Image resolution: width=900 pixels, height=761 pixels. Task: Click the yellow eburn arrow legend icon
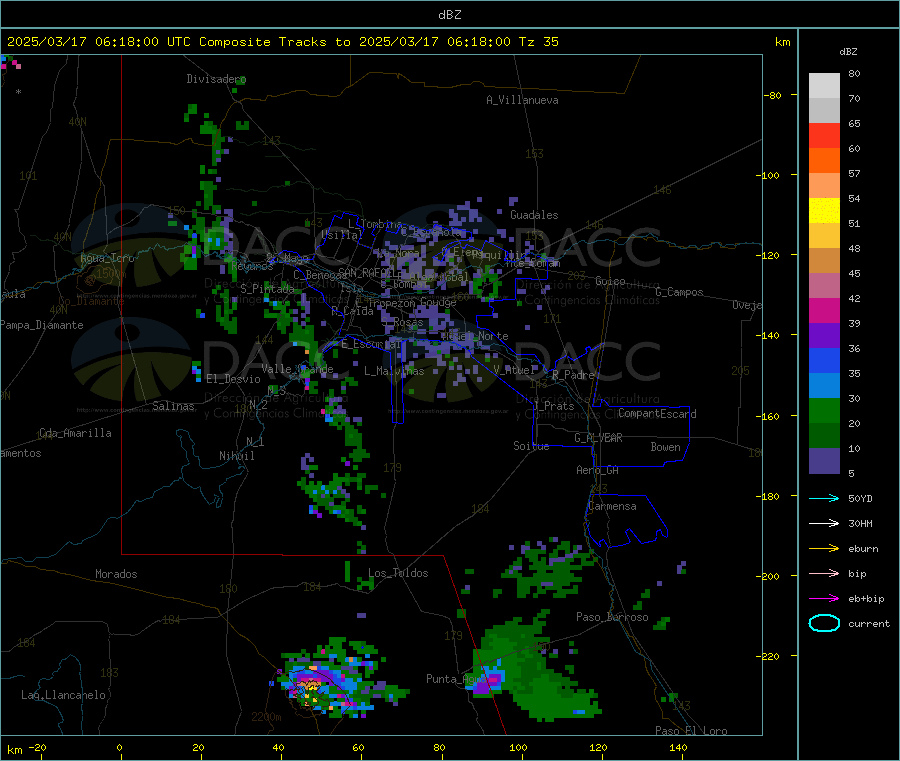coord(824,549)
